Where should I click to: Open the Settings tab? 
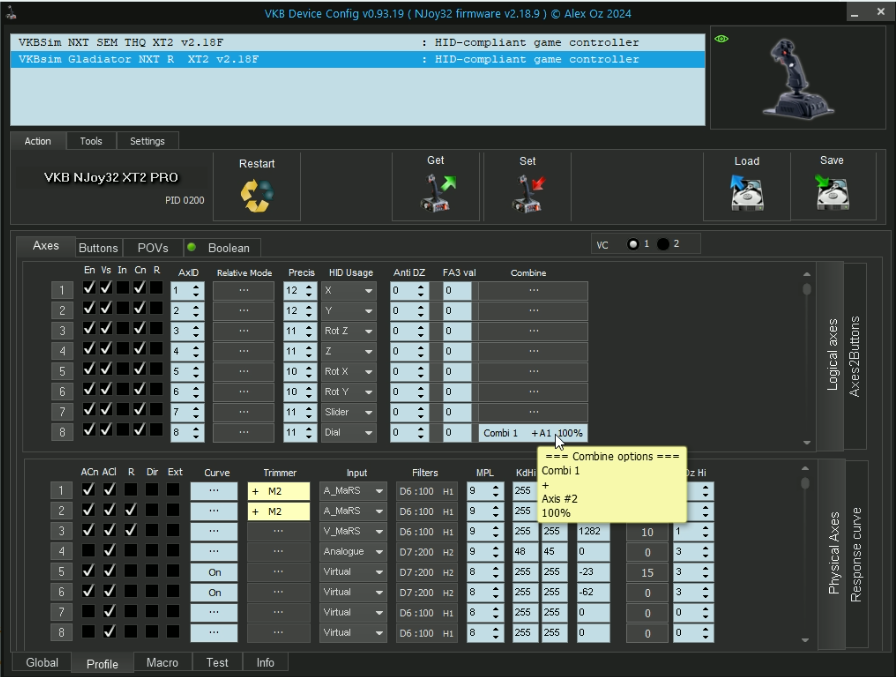click(x=147, y=141)
